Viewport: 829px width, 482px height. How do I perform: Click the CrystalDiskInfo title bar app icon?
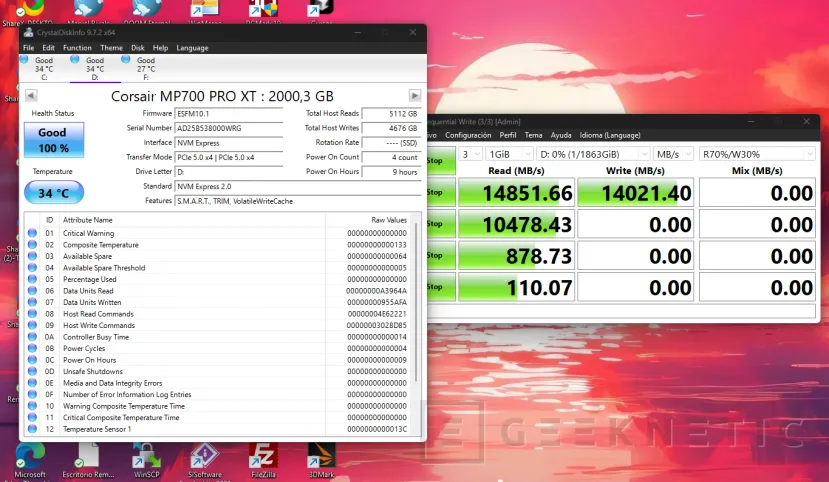pyautogui.click(x=29, y=32)
